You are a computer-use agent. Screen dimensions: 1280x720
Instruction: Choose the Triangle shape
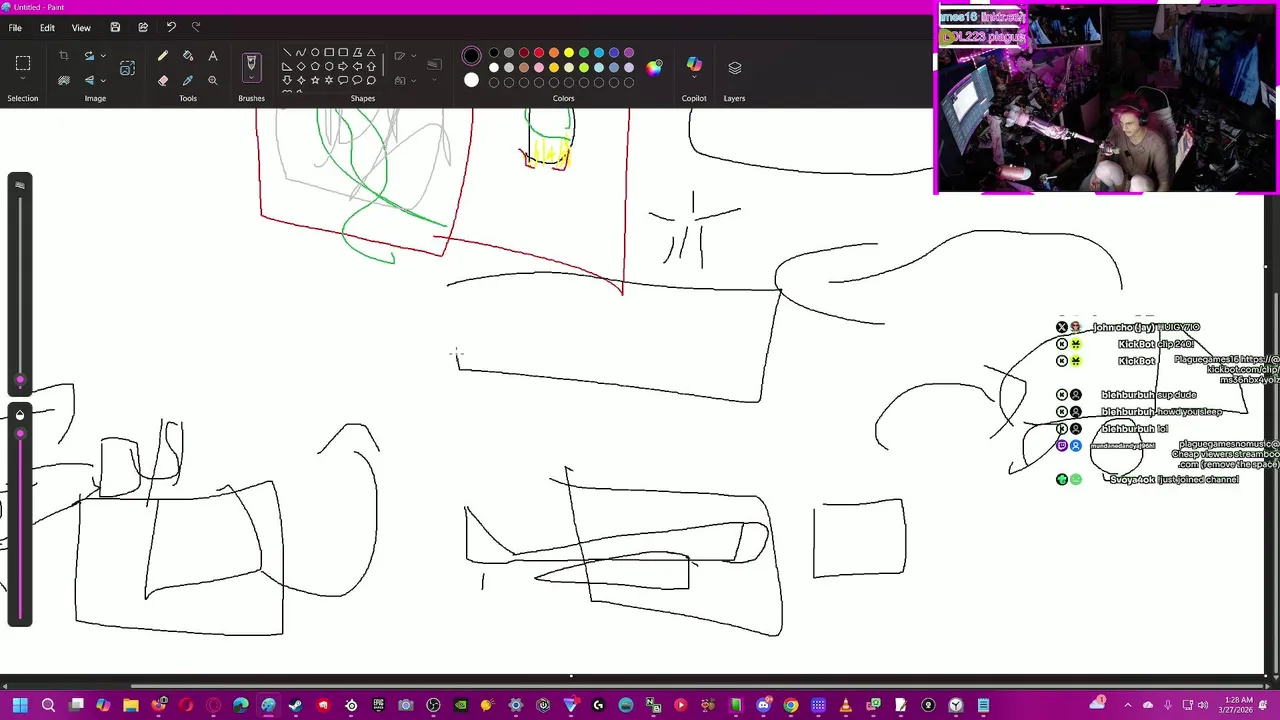(371, 52)
